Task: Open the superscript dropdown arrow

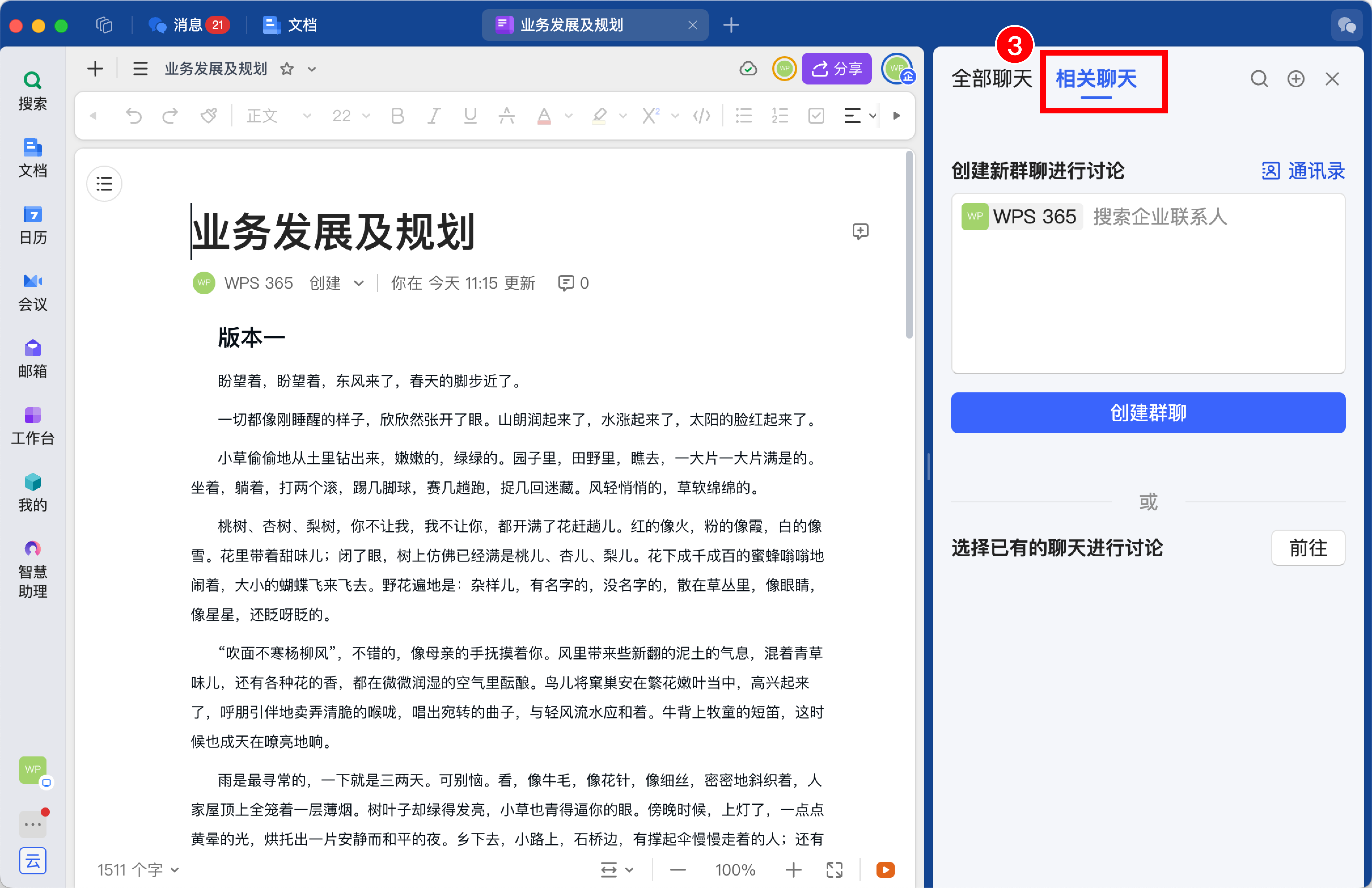Action: [x=675, y=116]
